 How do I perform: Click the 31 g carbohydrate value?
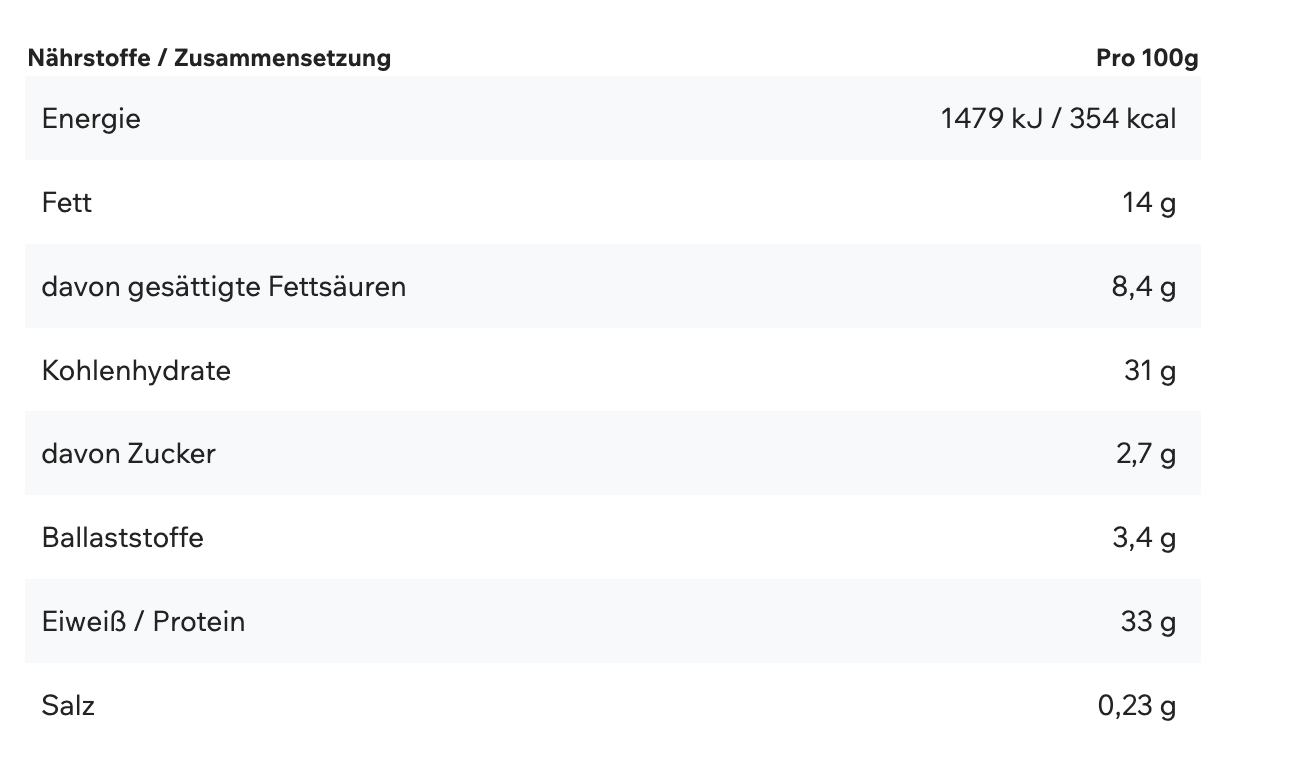pyautogui.click(x=1150, y=371)
